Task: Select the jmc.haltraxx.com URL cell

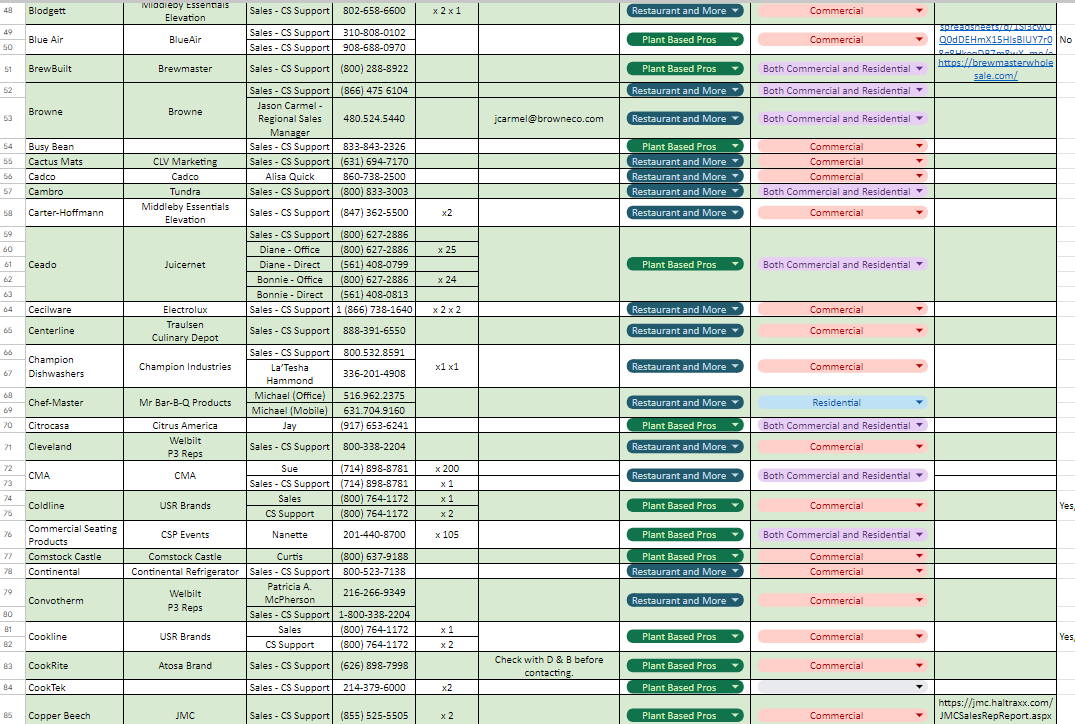Action: tap(995, 709)
